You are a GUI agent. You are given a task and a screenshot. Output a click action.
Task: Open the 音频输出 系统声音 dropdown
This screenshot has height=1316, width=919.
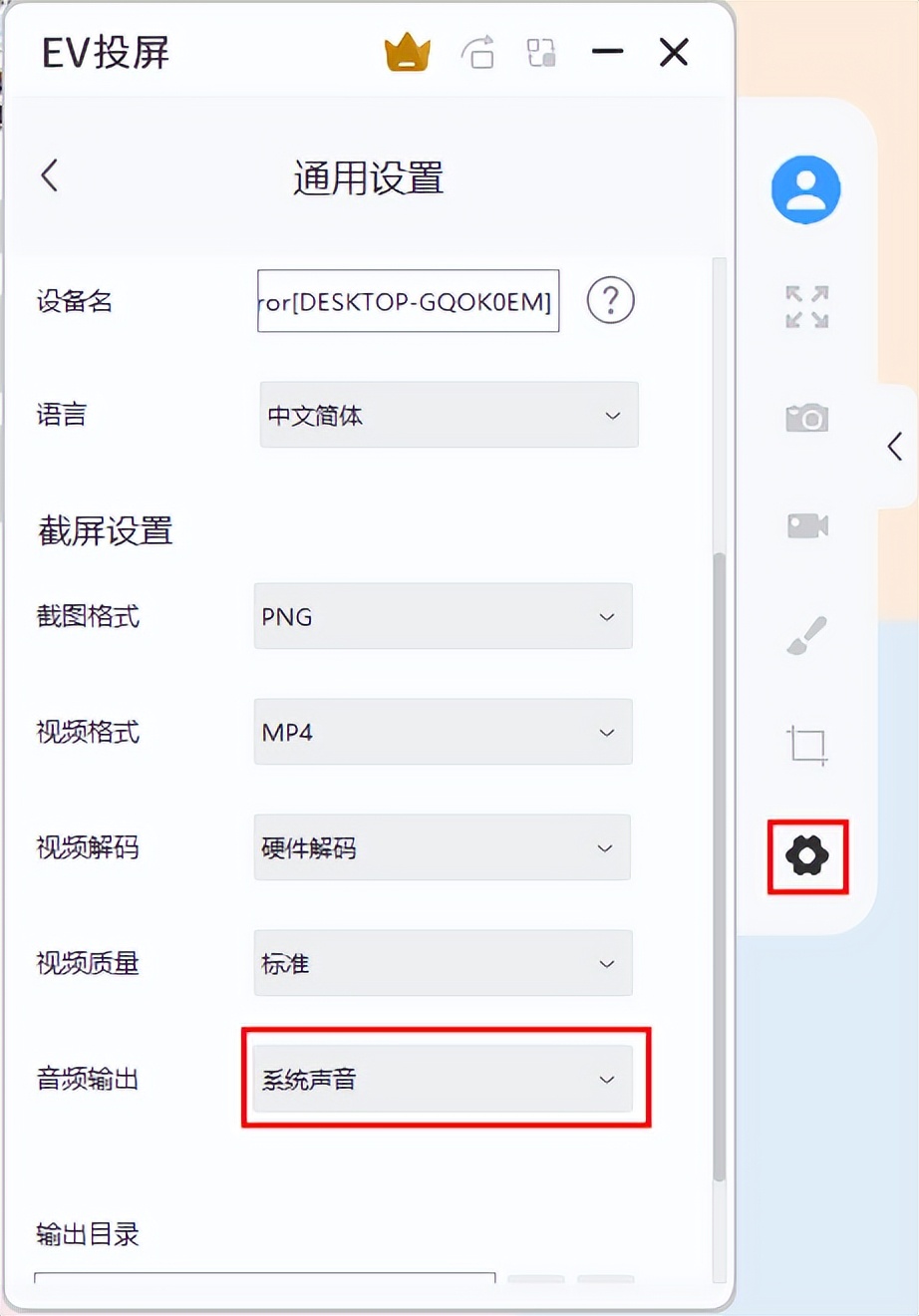443,1079
